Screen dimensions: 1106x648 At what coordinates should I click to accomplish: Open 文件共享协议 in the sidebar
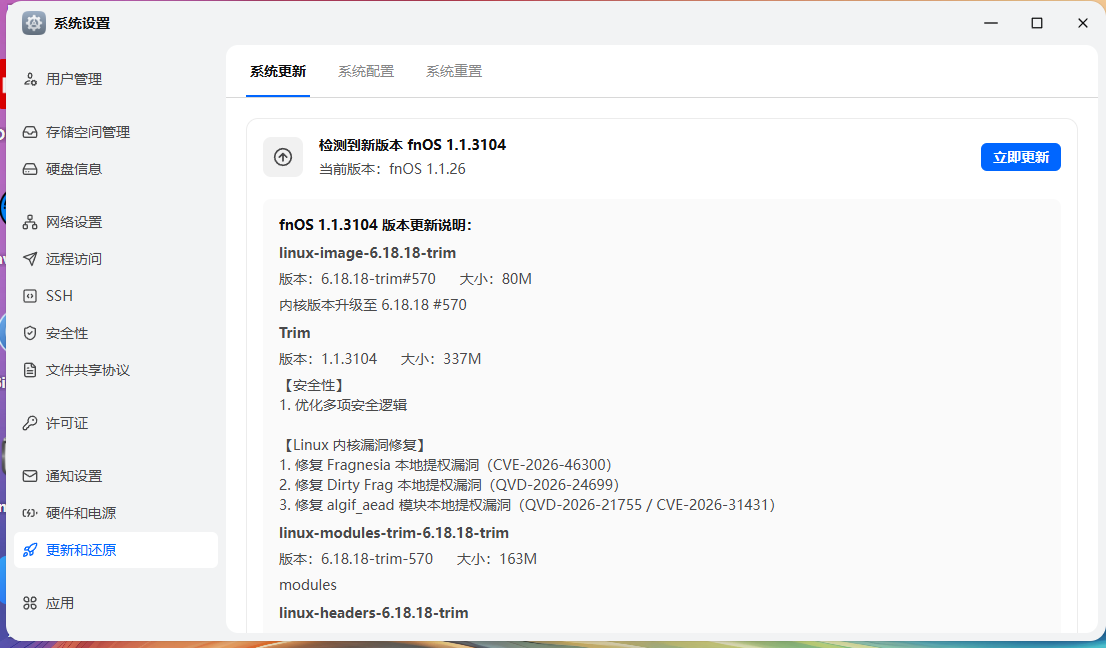click(x=116, y=370)
